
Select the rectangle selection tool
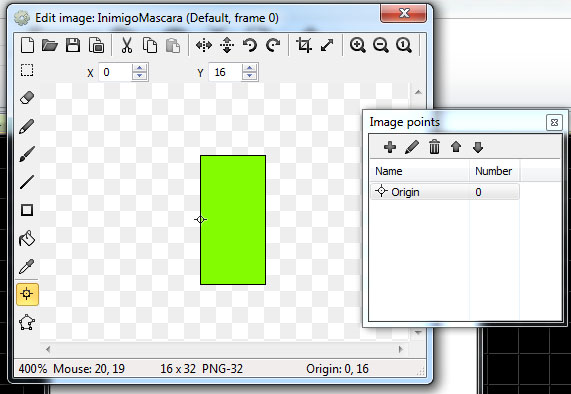click(27, 70)
